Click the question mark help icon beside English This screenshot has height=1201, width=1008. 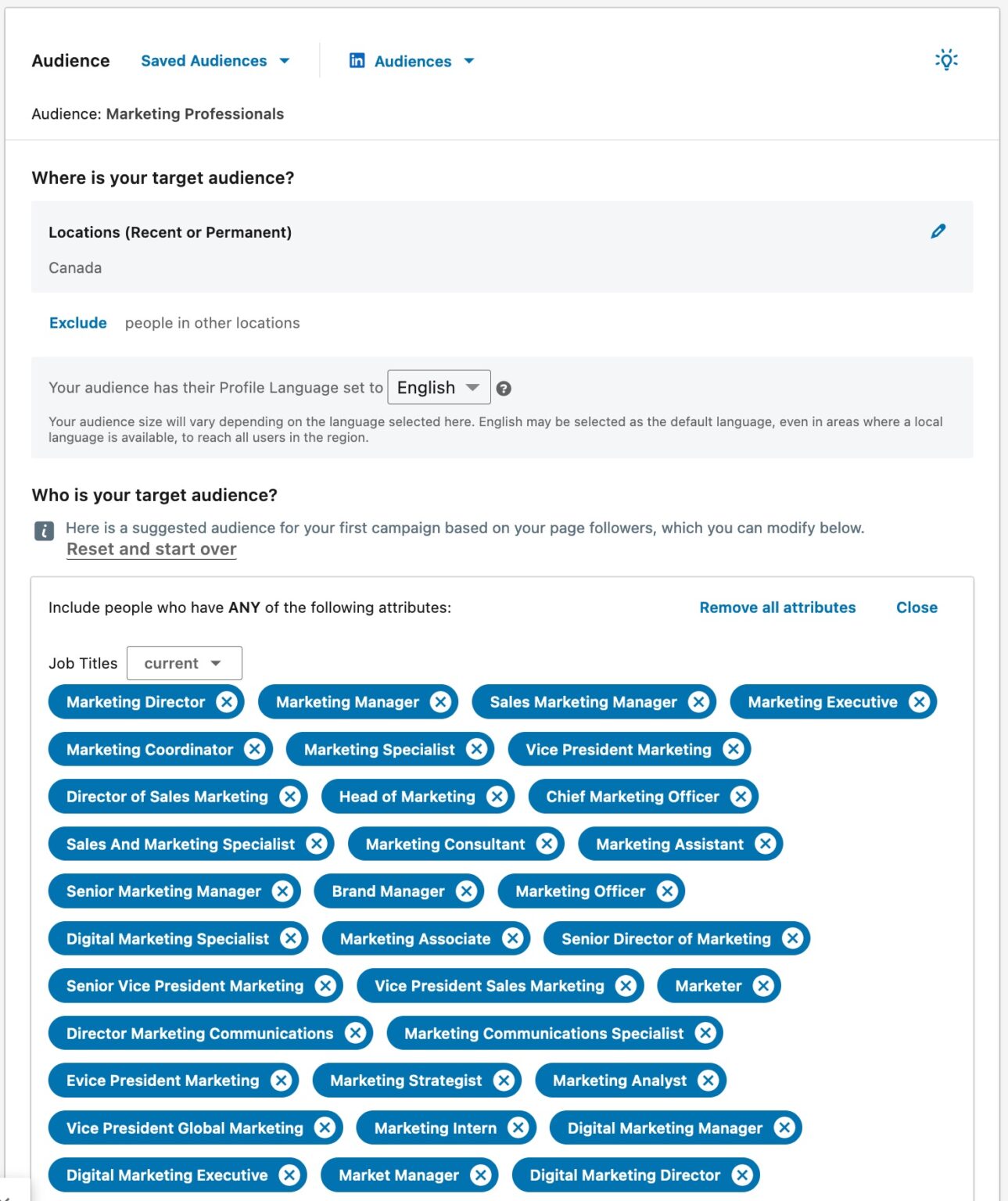click(x=504, y=387)
